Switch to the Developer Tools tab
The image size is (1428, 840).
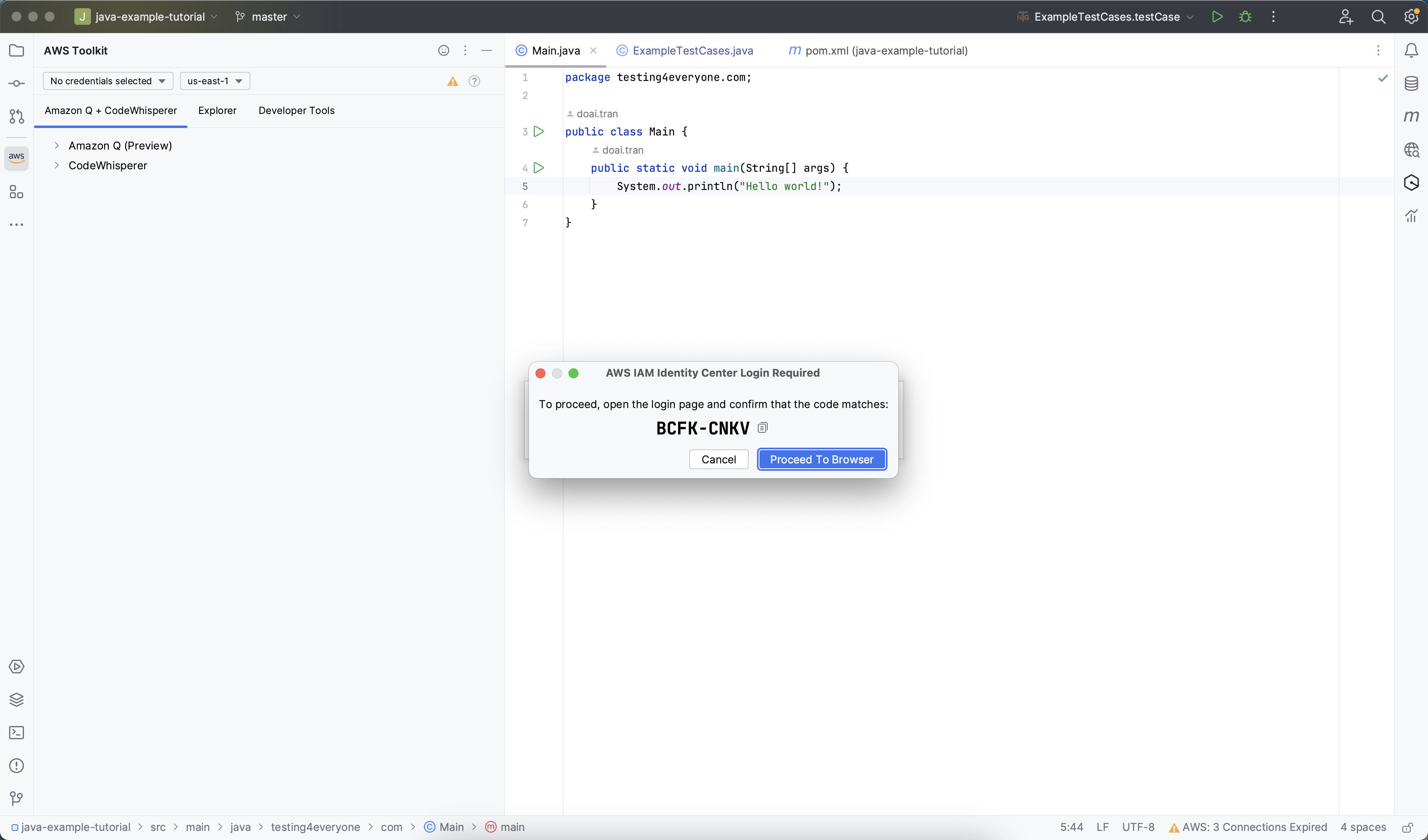tap(296, 110)
